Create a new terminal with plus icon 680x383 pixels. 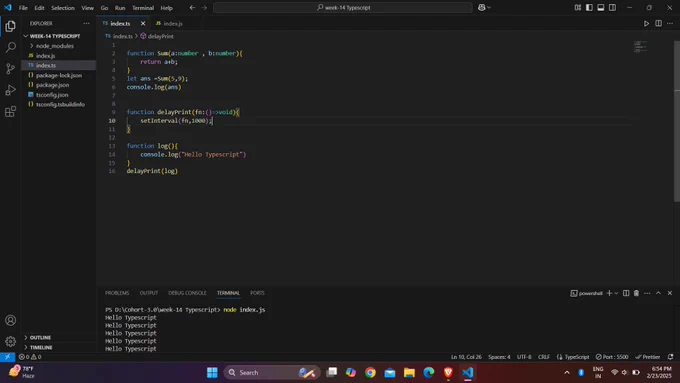coord(609,293)
